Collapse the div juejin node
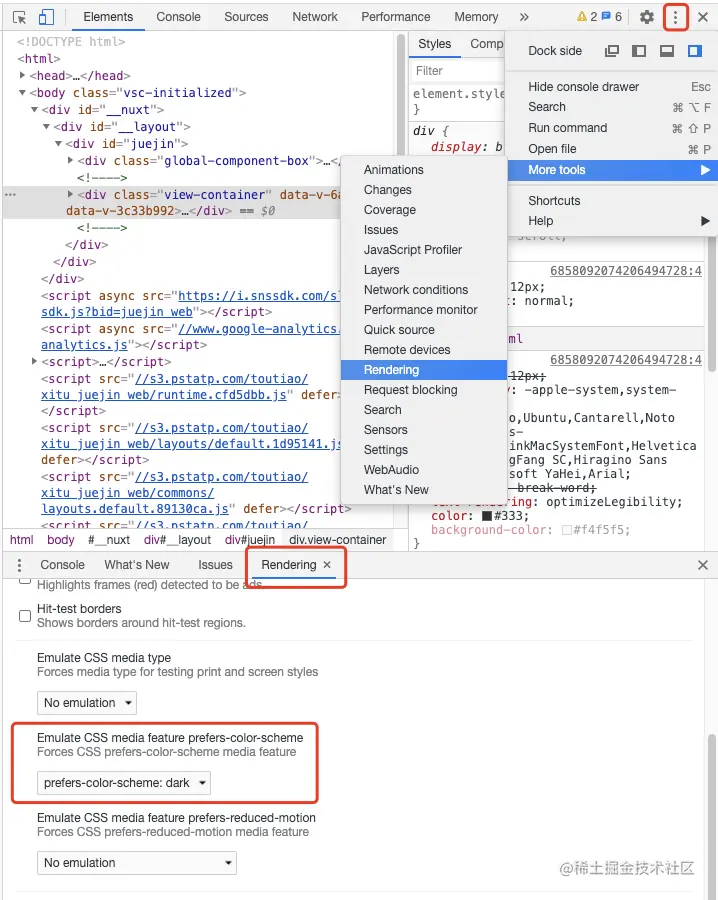 click(59, 143)
